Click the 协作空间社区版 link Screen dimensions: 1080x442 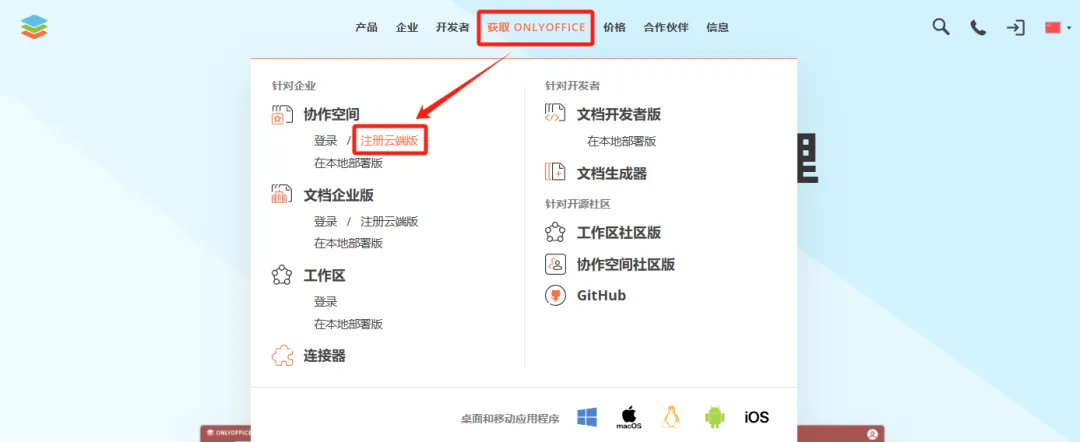[625, 264]
